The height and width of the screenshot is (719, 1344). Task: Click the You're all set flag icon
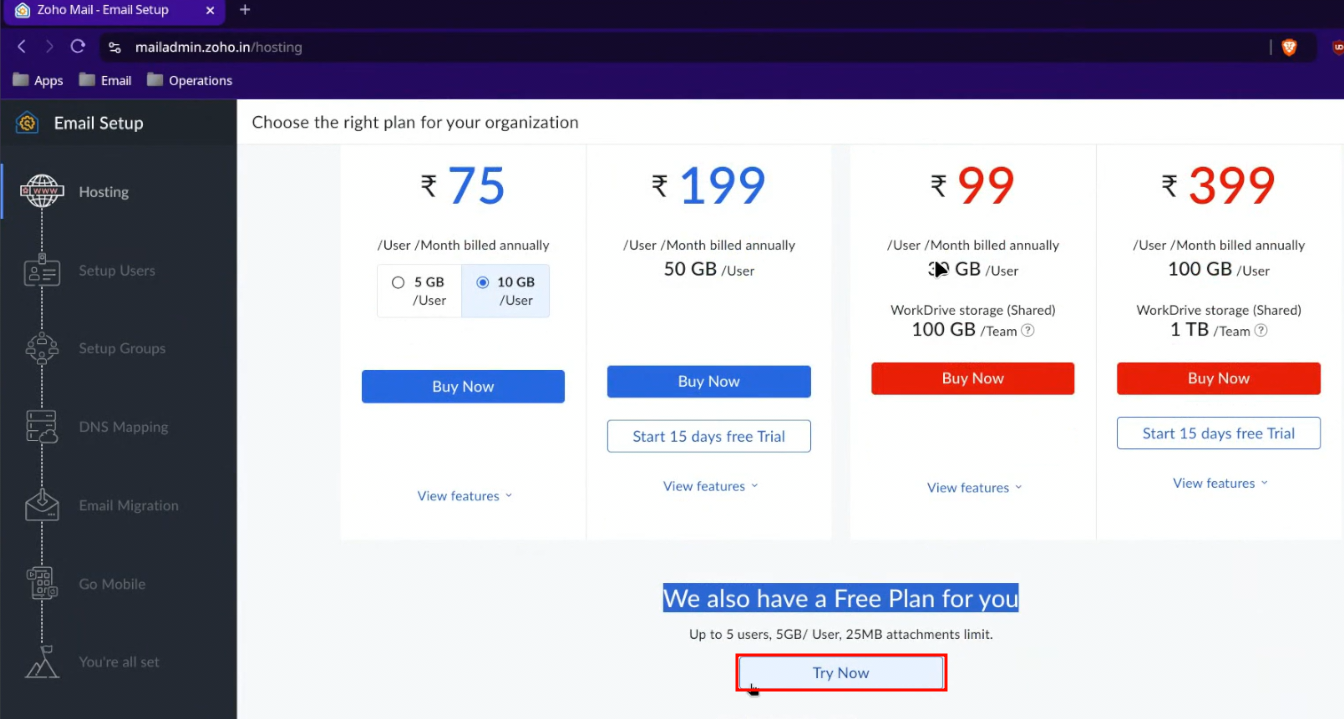42,662
